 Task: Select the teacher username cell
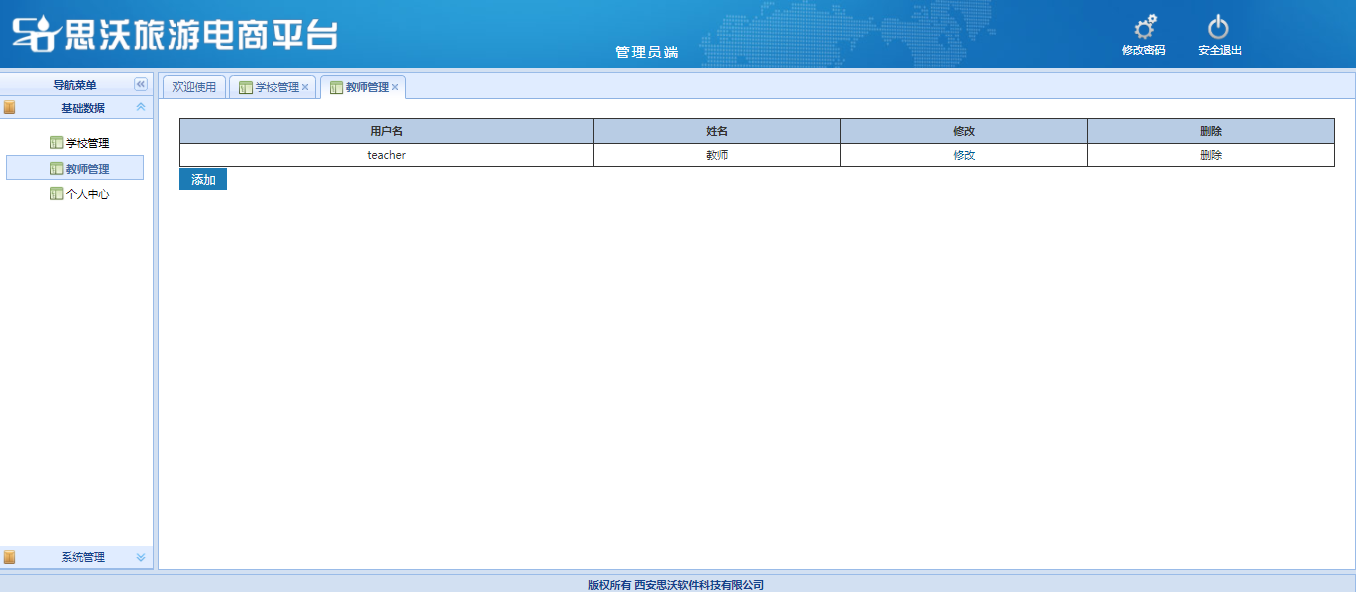[386, 155]
